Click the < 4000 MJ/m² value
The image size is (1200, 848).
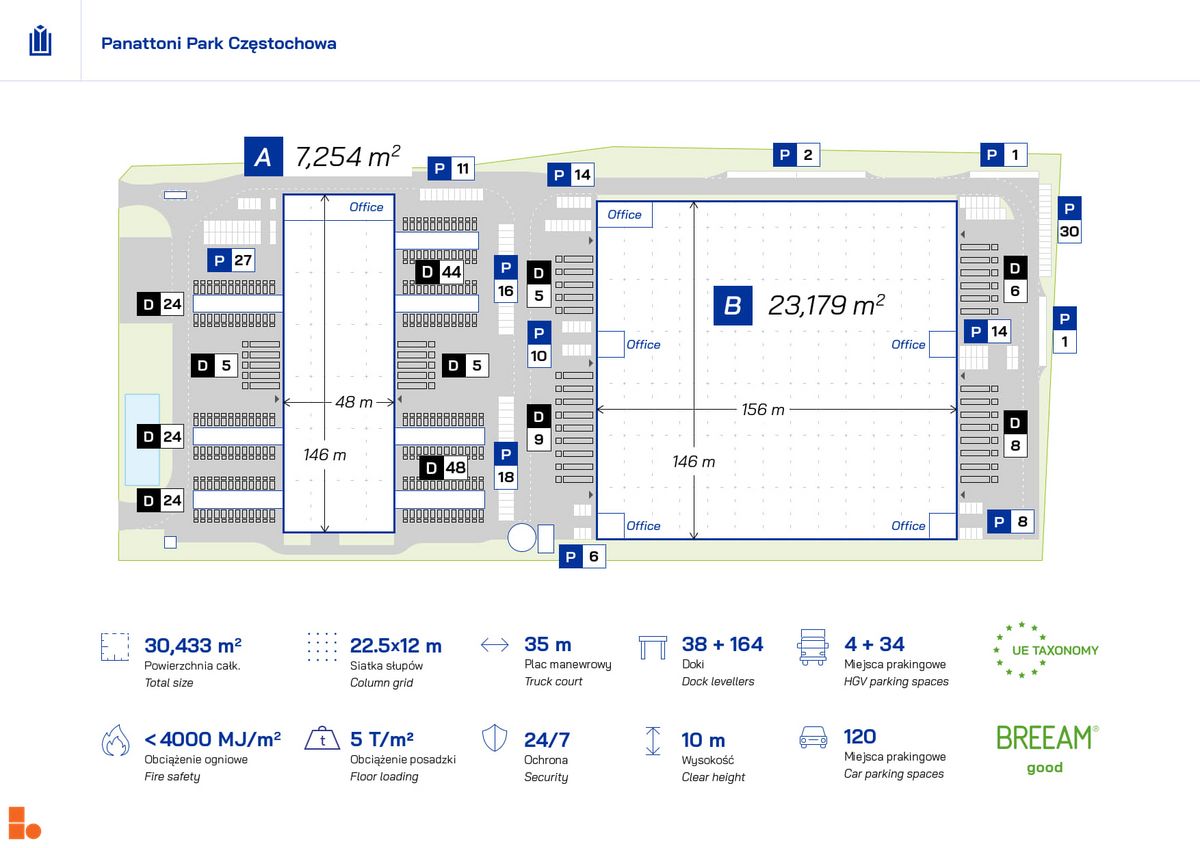pos(212,740)
